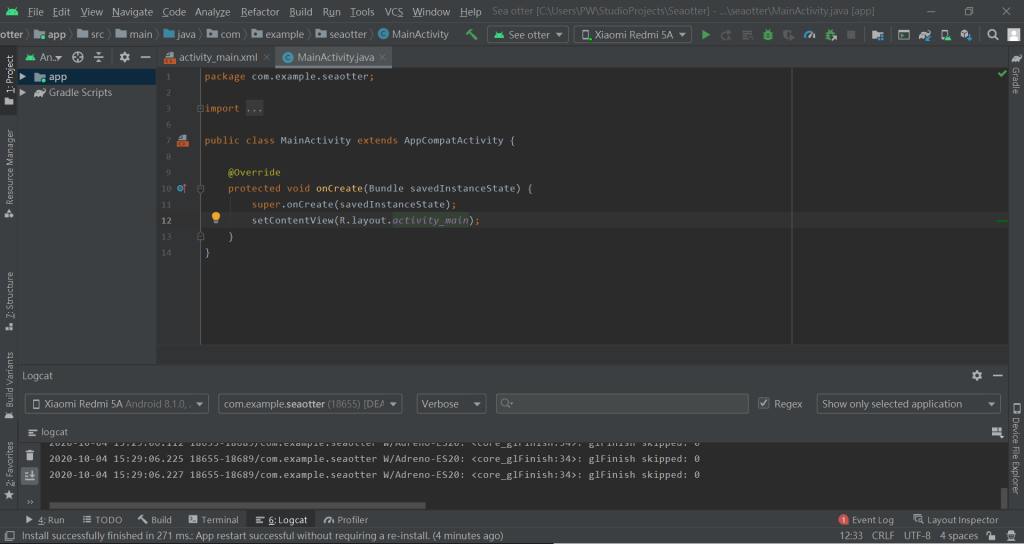This screenshot has width=1024, height=544.
Task: Open the Refactor menu
Action: click(260, 12)
